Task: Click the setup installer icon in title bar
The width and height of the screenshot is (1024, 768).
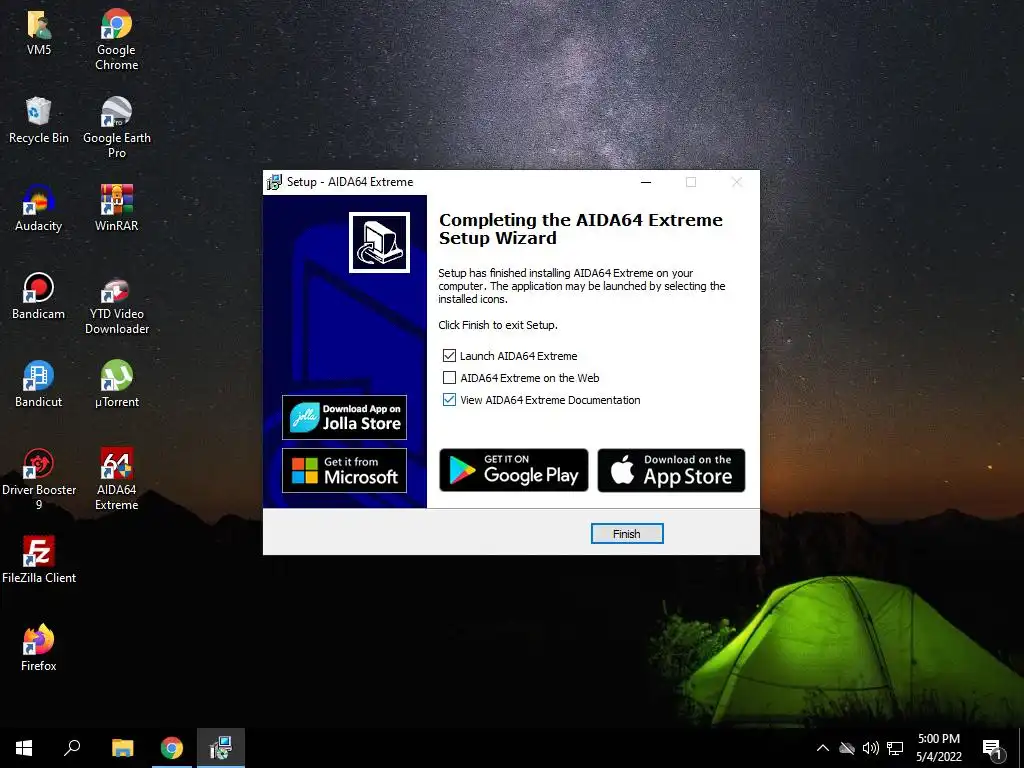Action: click(274, 182)
